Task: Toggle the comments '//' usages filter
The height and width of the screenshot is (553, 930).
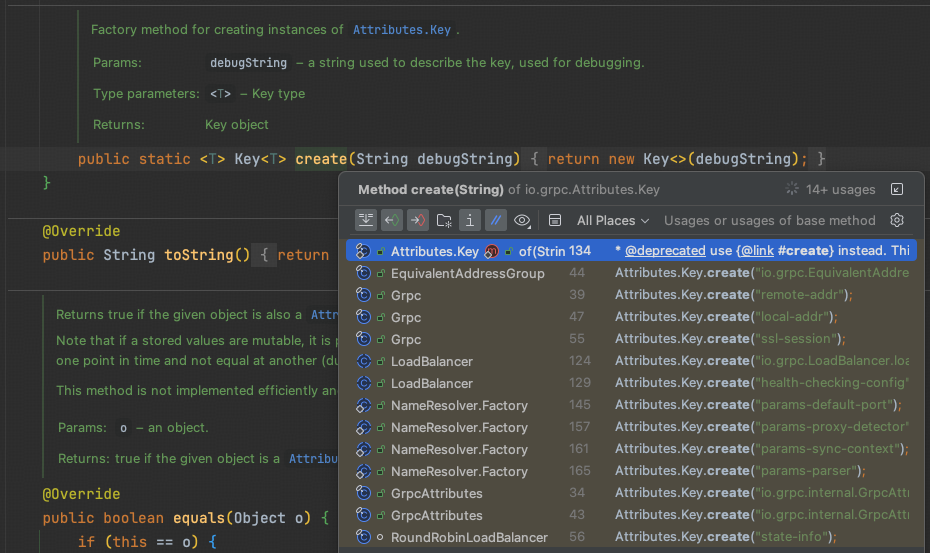Action: point(496,220)
